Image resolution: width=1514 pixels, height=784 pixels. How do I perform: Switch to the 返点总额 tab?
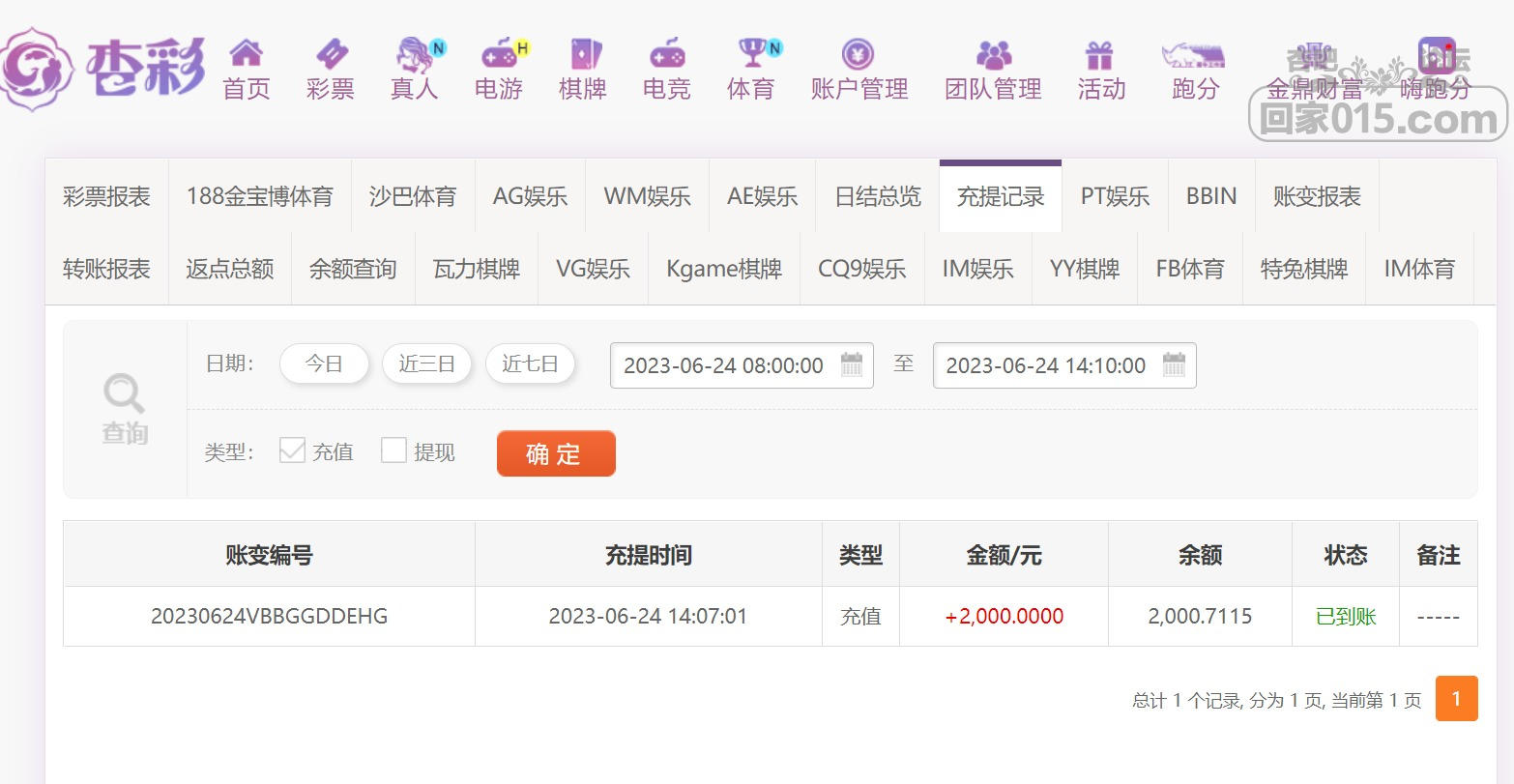[x=229, y=269]
